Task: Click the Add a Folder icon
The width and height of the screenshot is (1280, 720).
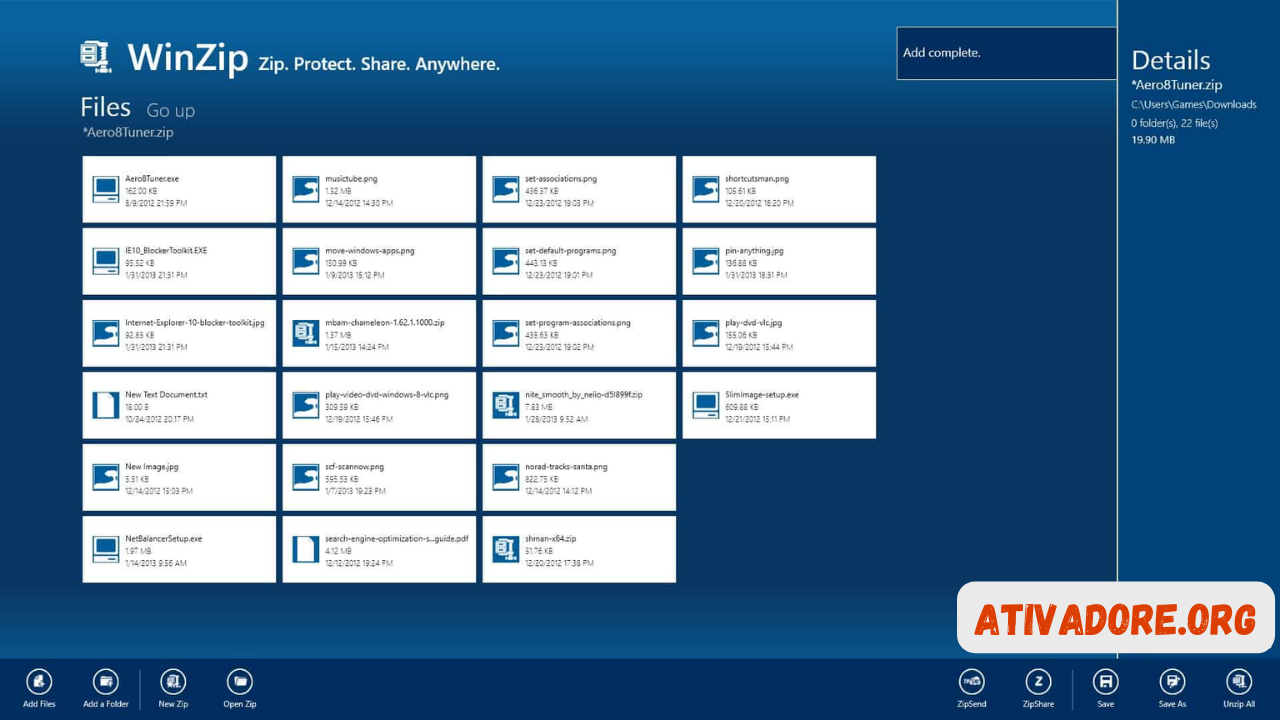Action: click(106, 682)
